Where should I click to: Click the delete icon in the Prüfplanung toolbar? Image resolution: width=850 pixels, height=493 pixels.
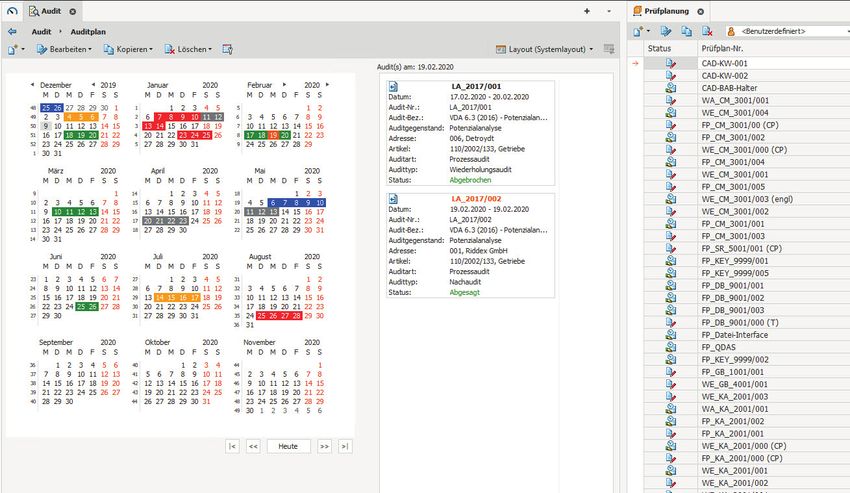click(708, 32)
